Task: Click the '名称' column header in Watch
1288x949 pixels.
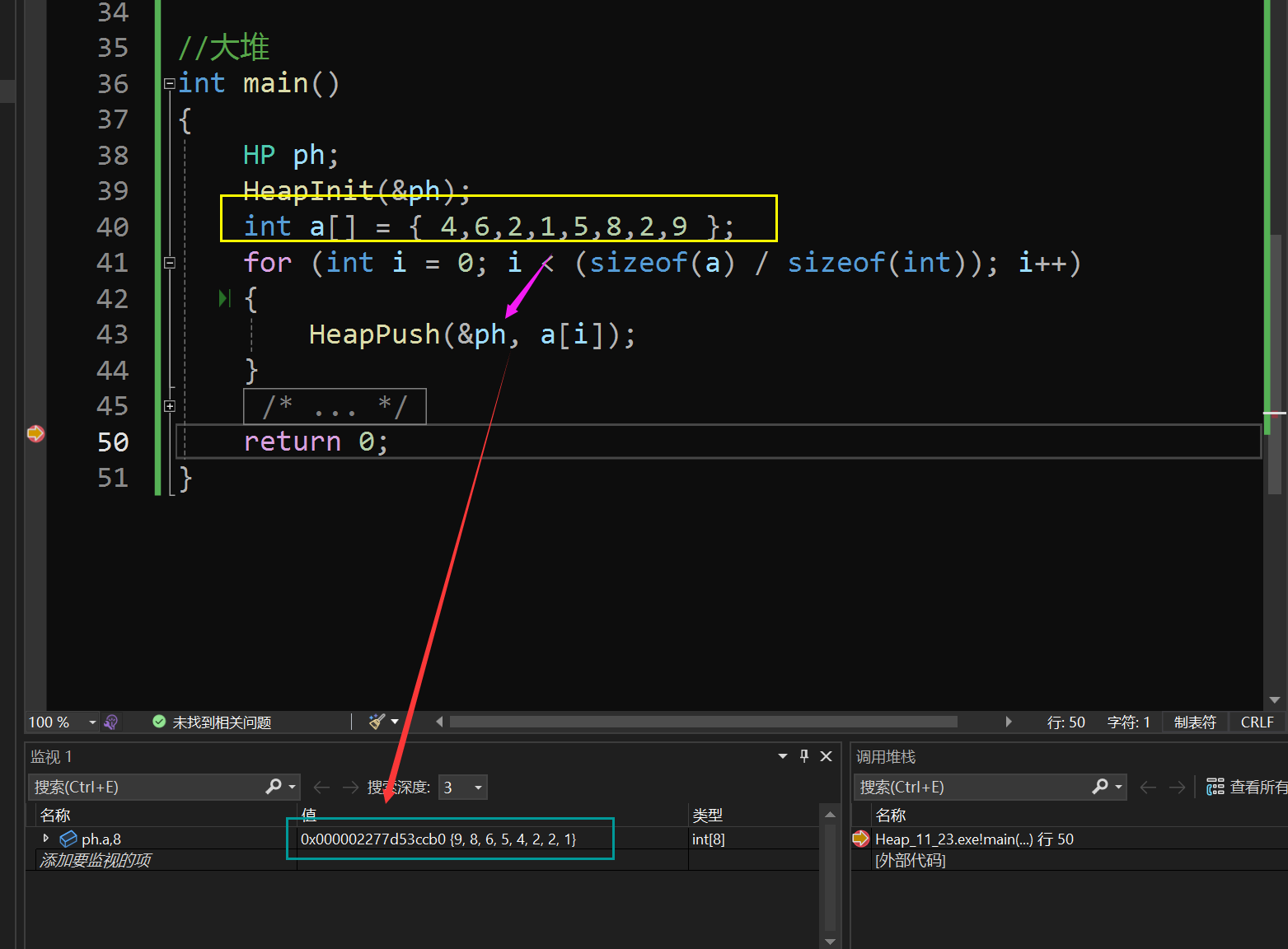Action: coord(55,815)
